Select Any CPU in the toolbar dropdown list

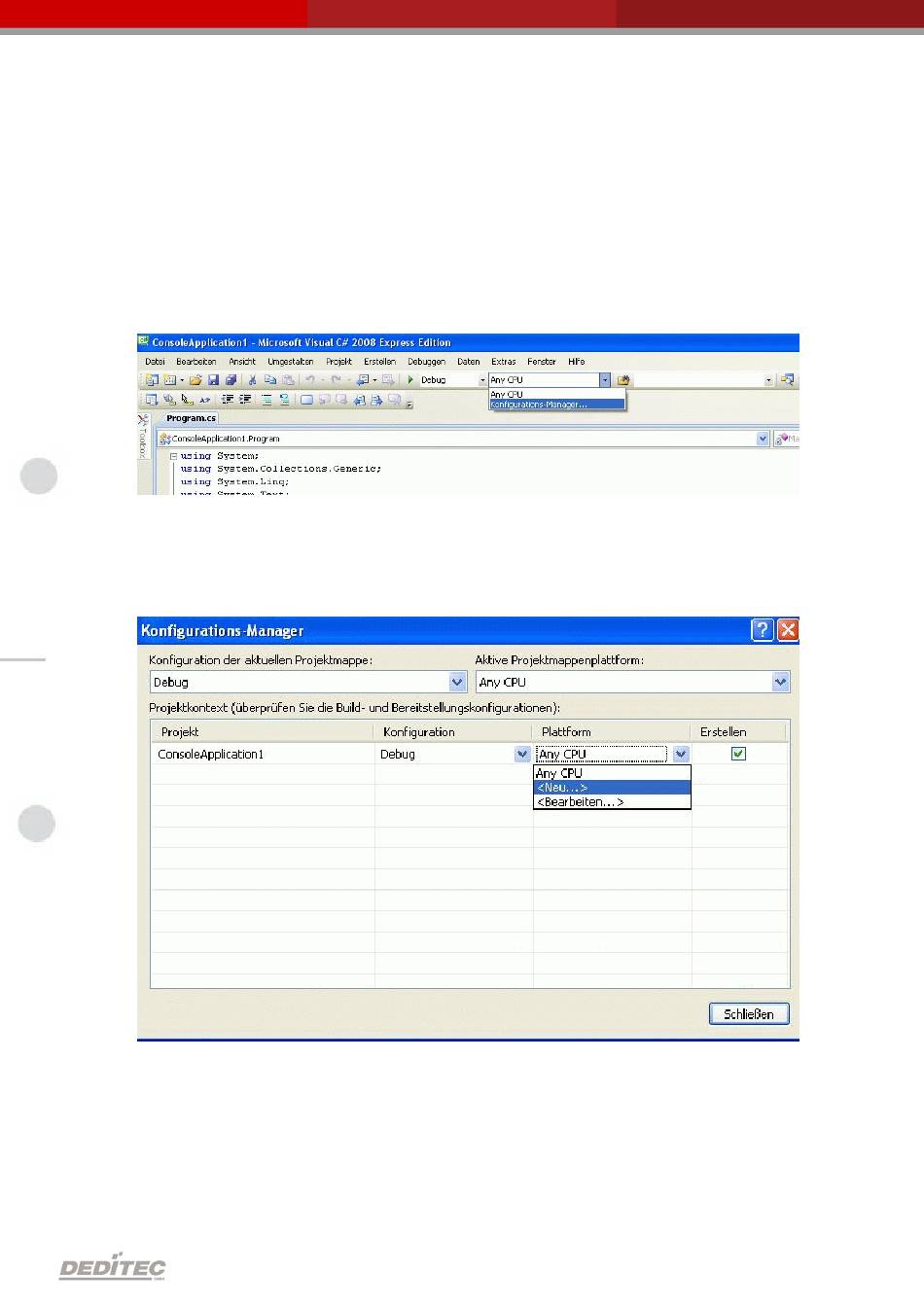[x=557, y=394]
